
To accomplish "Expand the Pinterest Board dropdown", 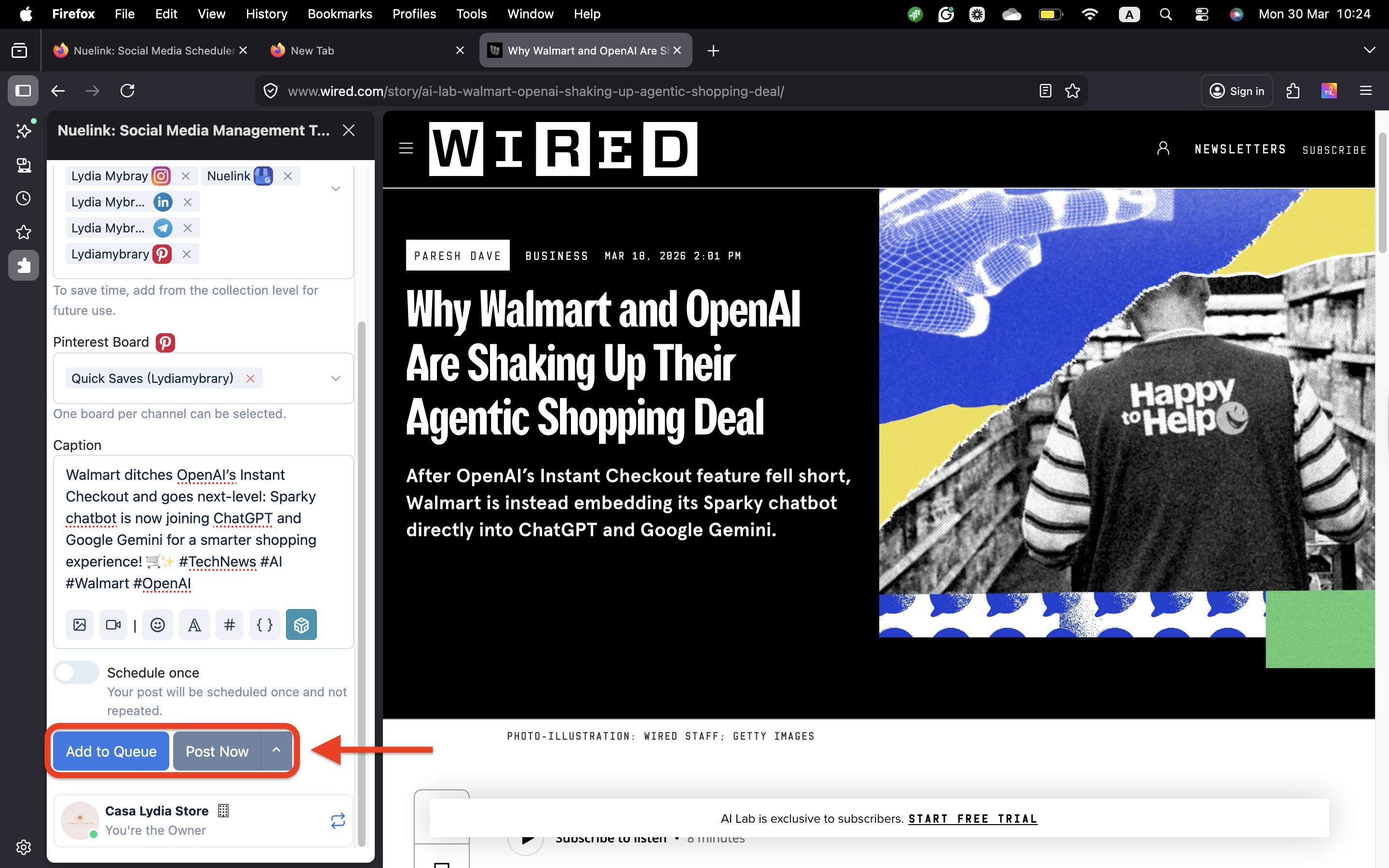I will coord(336,379).
